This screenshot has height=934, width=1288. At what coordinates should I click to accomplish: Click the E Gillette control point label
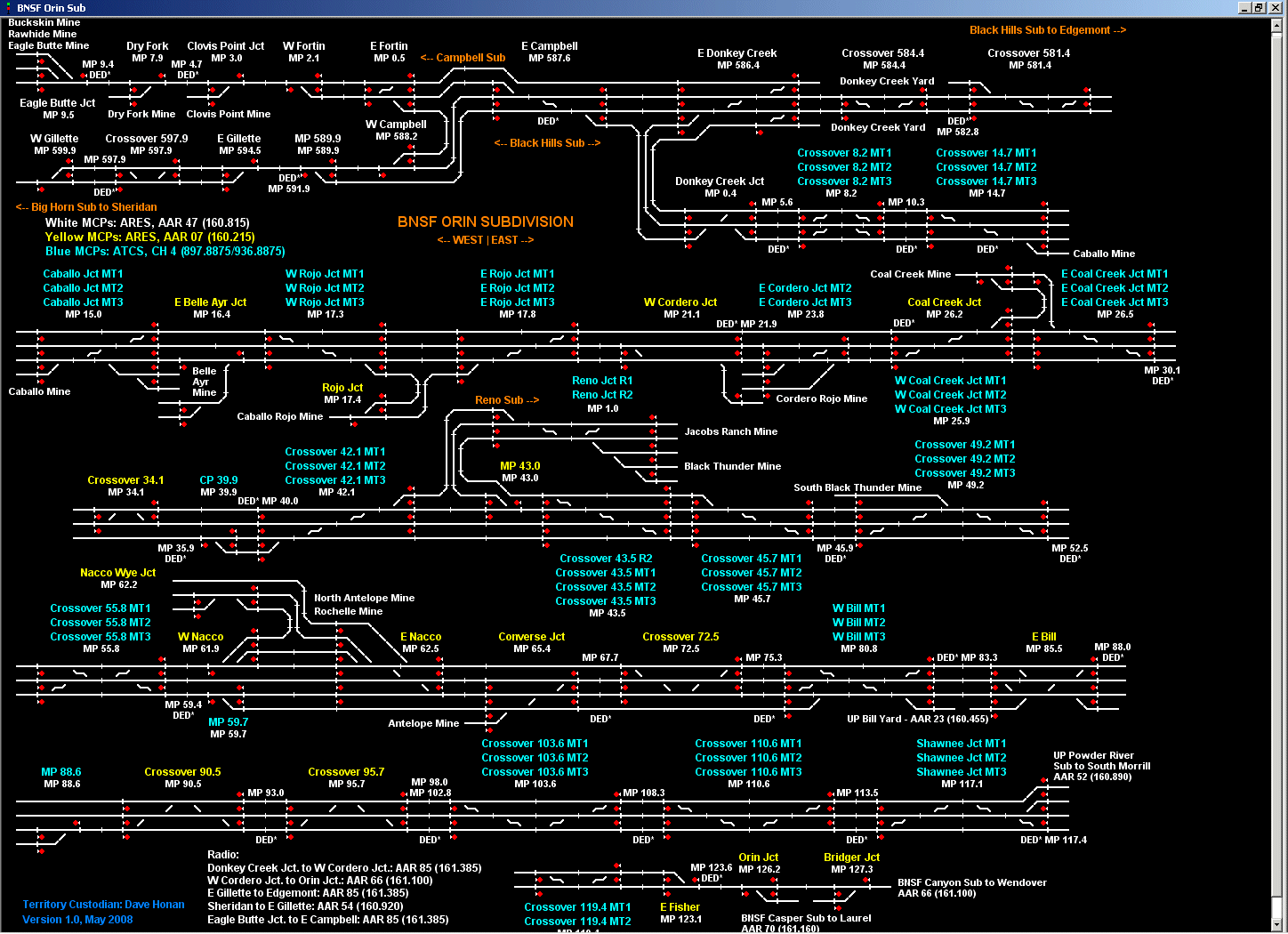239,139
